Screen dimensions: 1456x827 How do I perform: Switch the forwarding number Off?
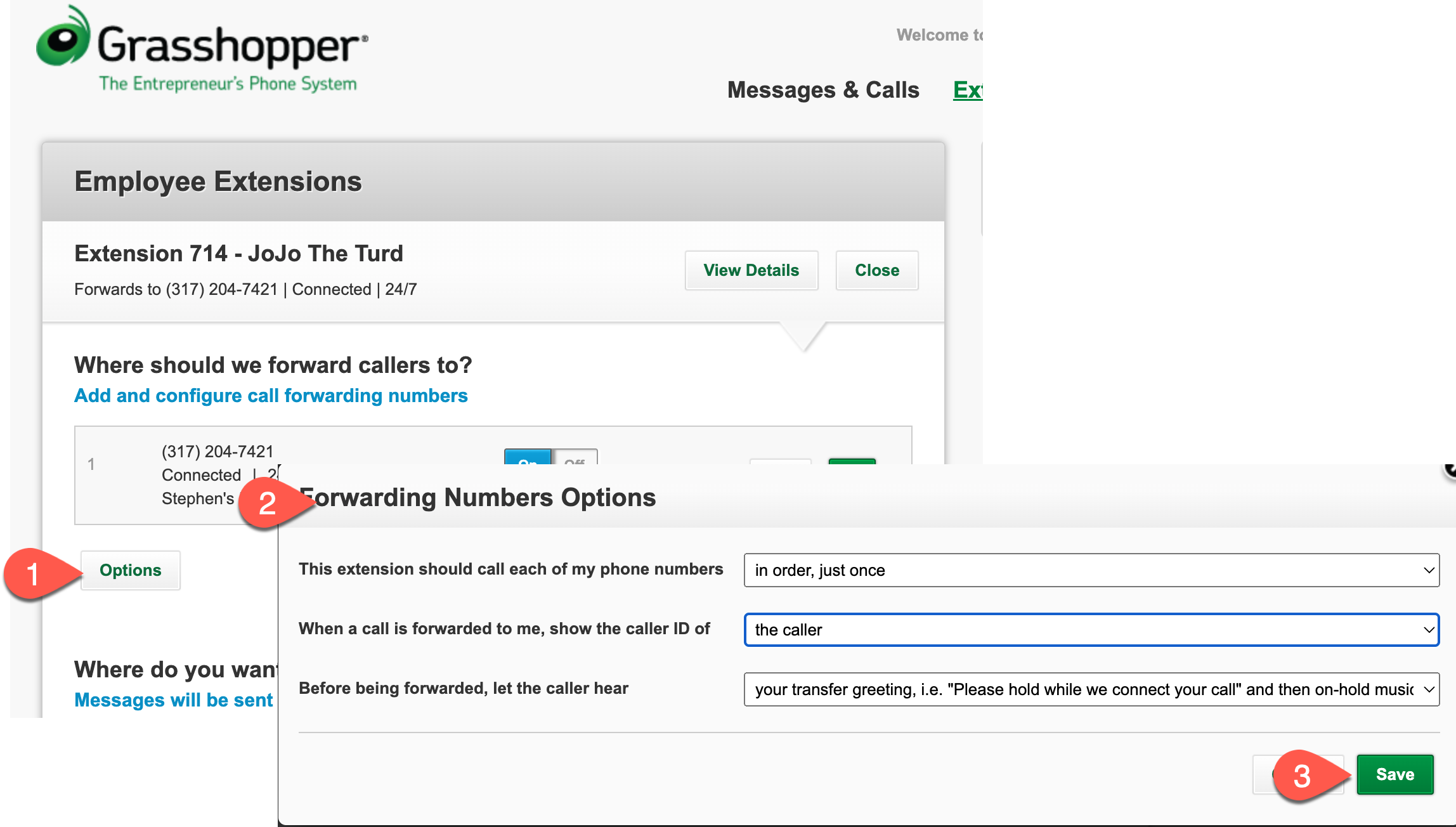(x=575, y=458)
